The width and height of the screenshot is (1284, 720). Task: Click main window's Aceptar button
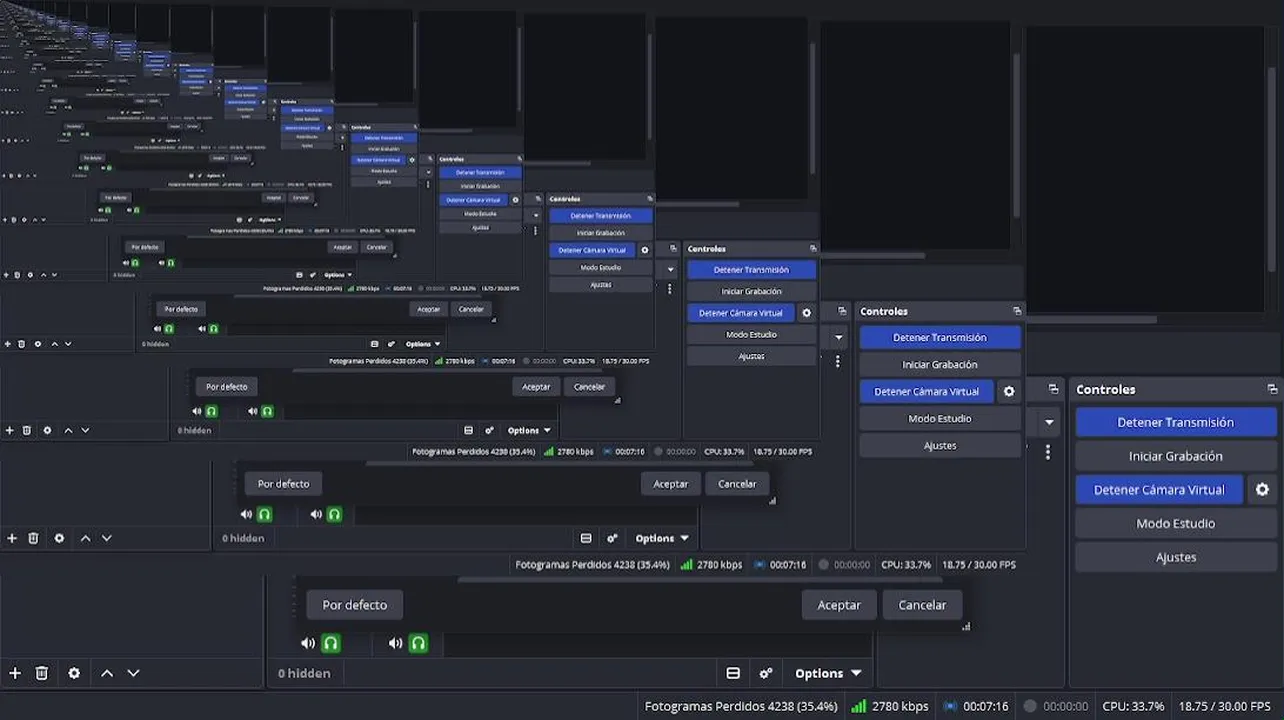coord(839,605)
